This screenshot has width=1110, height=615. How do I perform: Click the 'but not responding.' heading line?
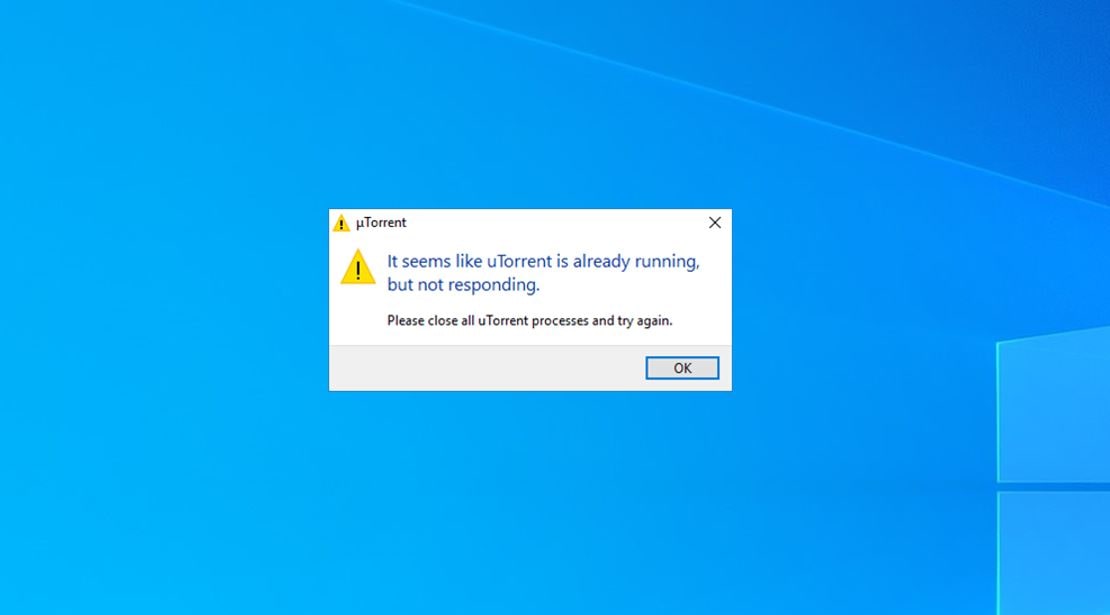463,284
